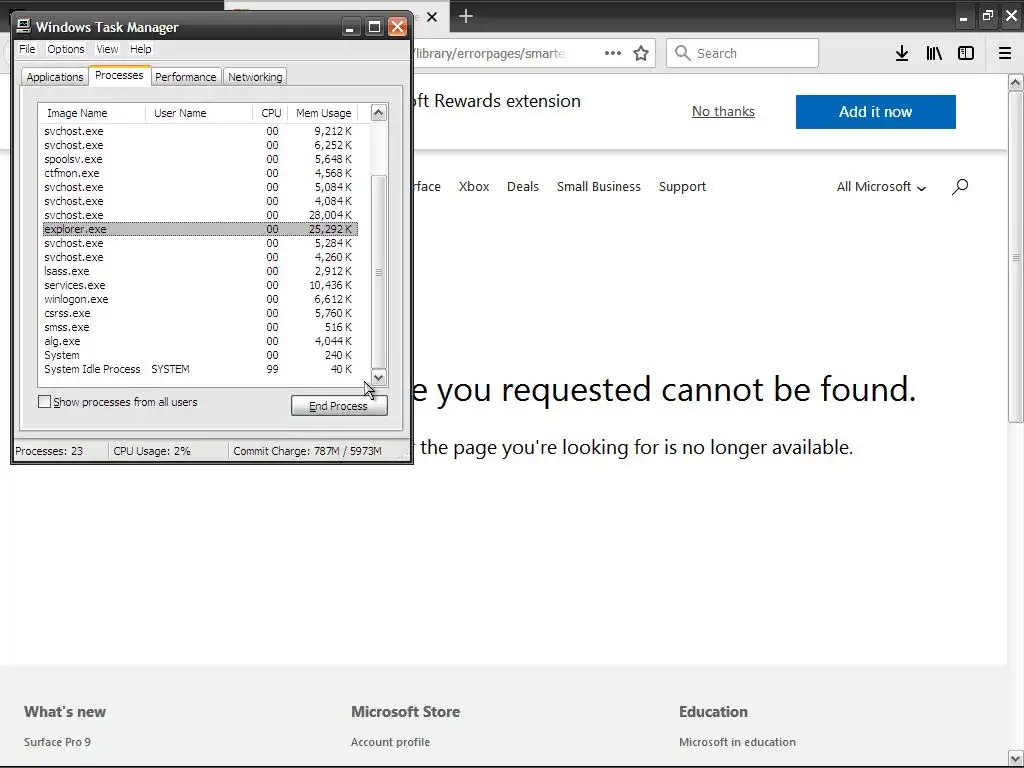Open the Firefox library bookshelf icon
1024x768 pixels.
[934, 54]
